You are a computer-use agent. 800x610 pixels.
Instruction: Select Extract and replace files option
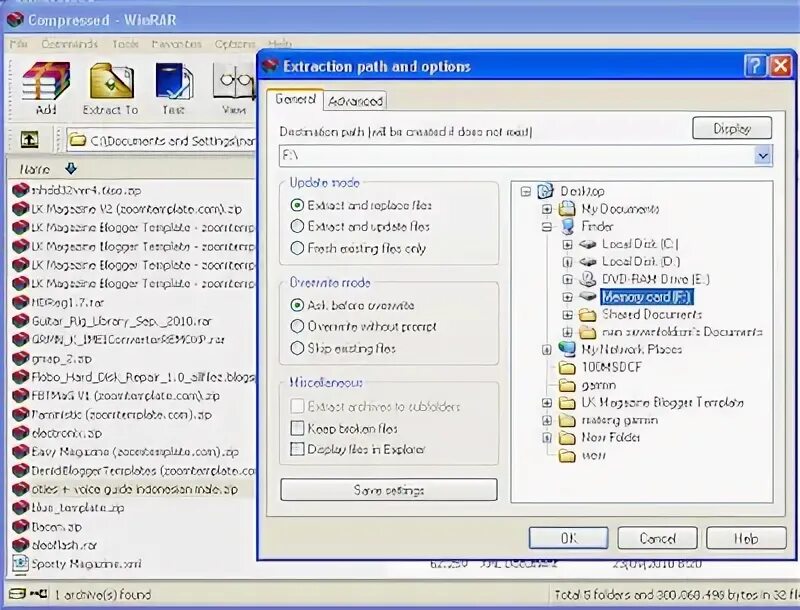[297, 205]
